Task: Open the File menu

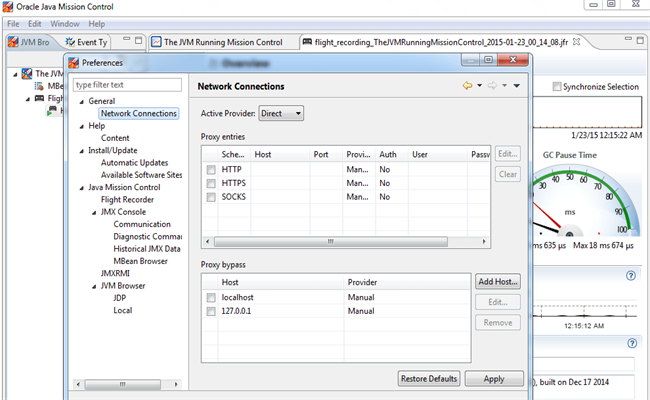Action: (x=13, y=23)
